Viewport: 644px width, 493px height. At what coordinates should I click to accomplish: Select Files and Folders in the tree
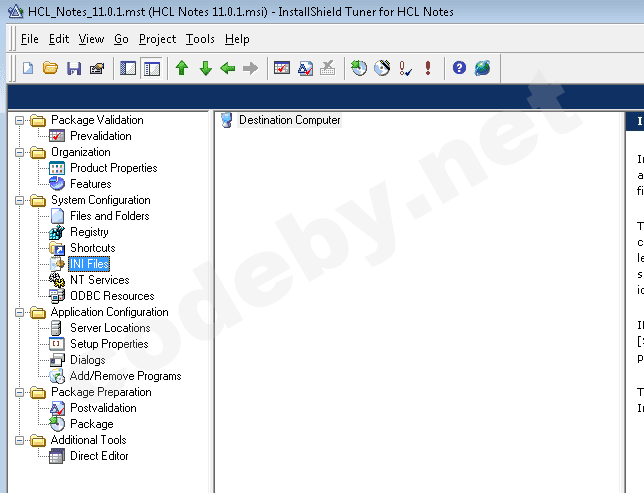(110, 216)
